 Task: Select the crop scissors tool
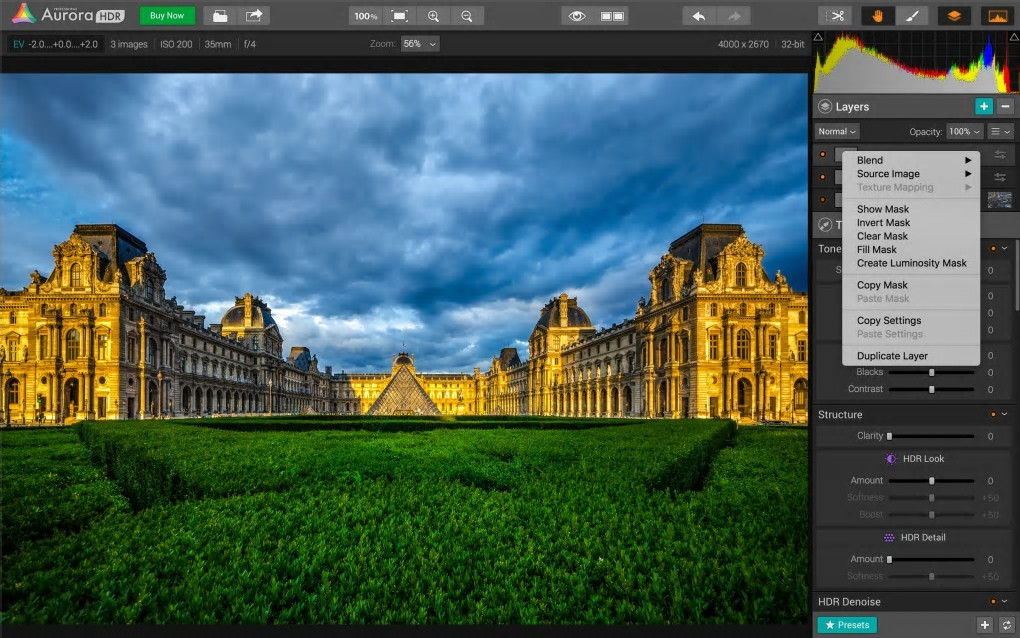pos(837,16)
